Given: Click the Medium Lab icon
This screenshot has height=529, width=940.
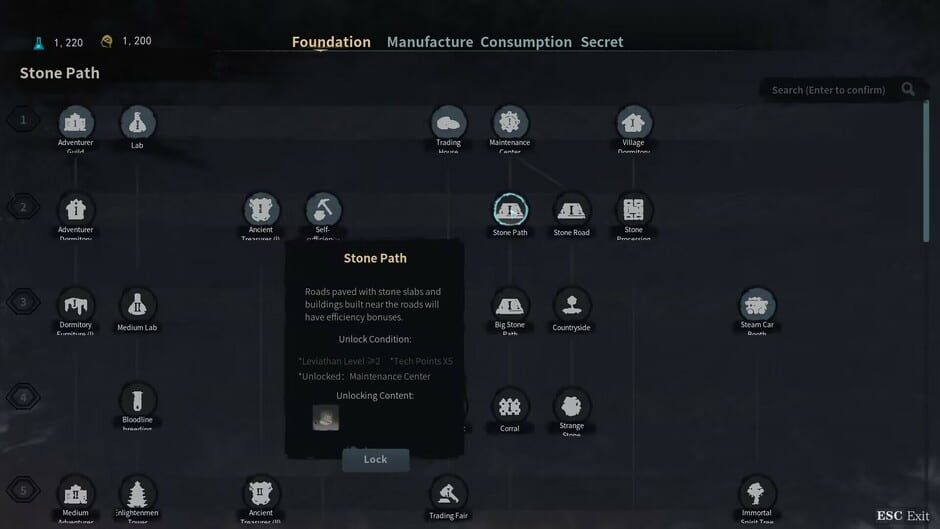Looking at the screenshot, I should pos(137,305).
